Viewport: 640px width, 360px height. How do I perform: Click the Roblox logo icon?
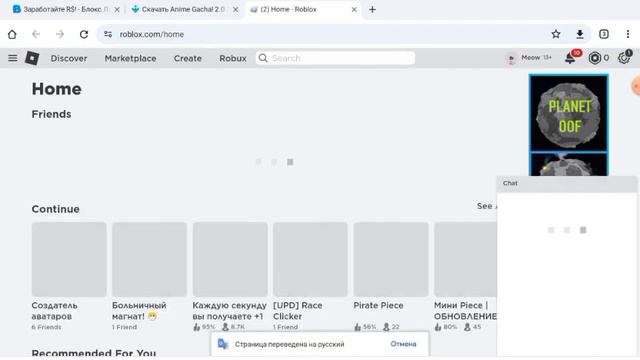tap(32, 58)
